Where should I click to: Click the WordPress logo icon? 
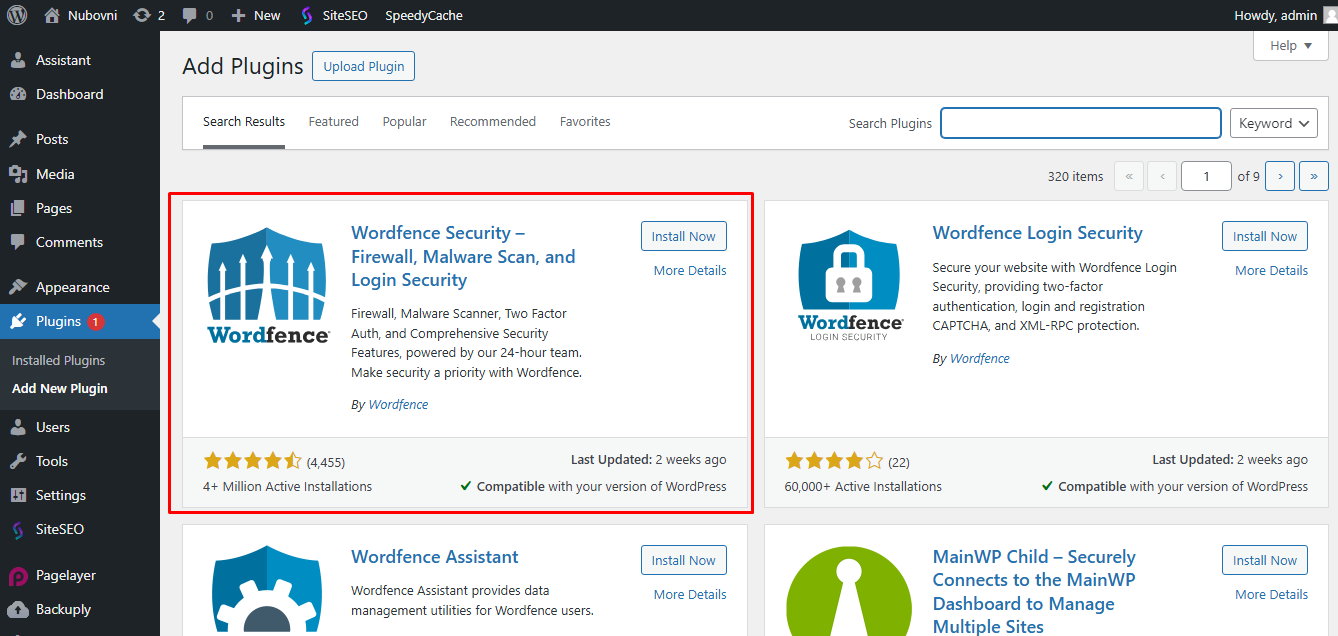point(17,15)
